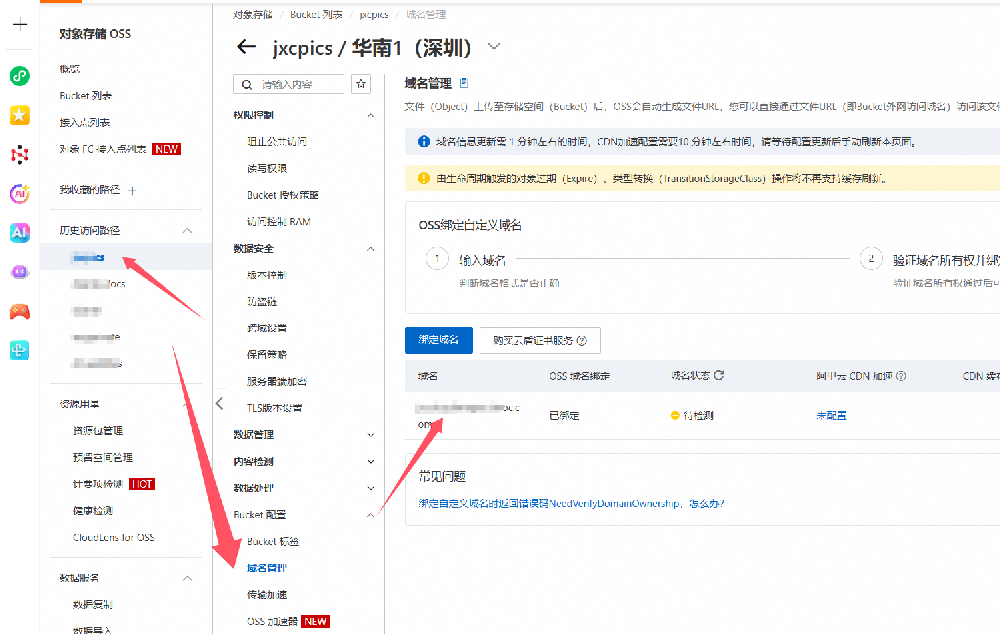
Task: Select Bucket 授权策略 in the bucket menu
Action: tap(283, 195)
